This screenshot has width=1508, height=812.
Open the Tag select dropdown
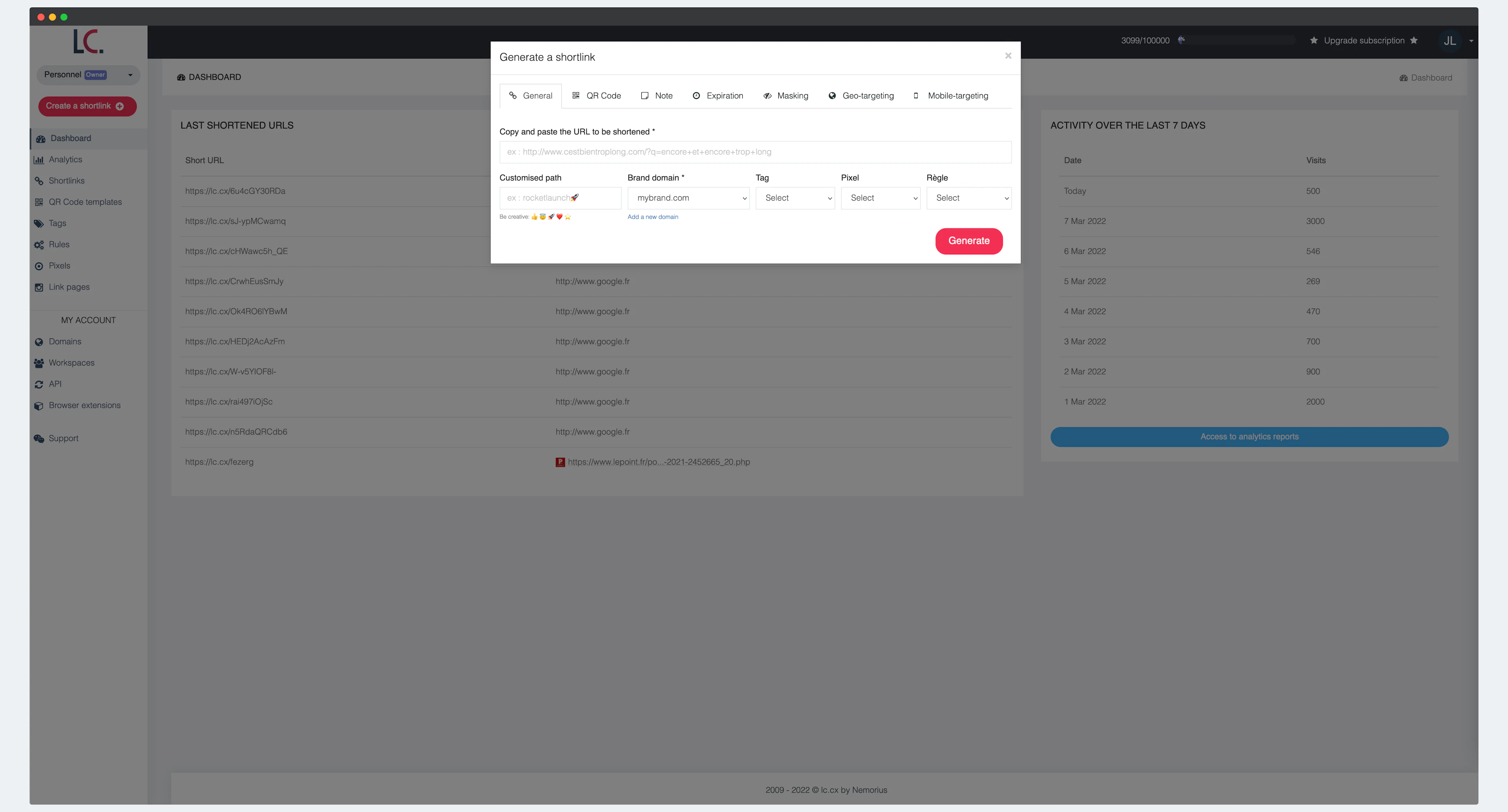[x=794, y=198]
